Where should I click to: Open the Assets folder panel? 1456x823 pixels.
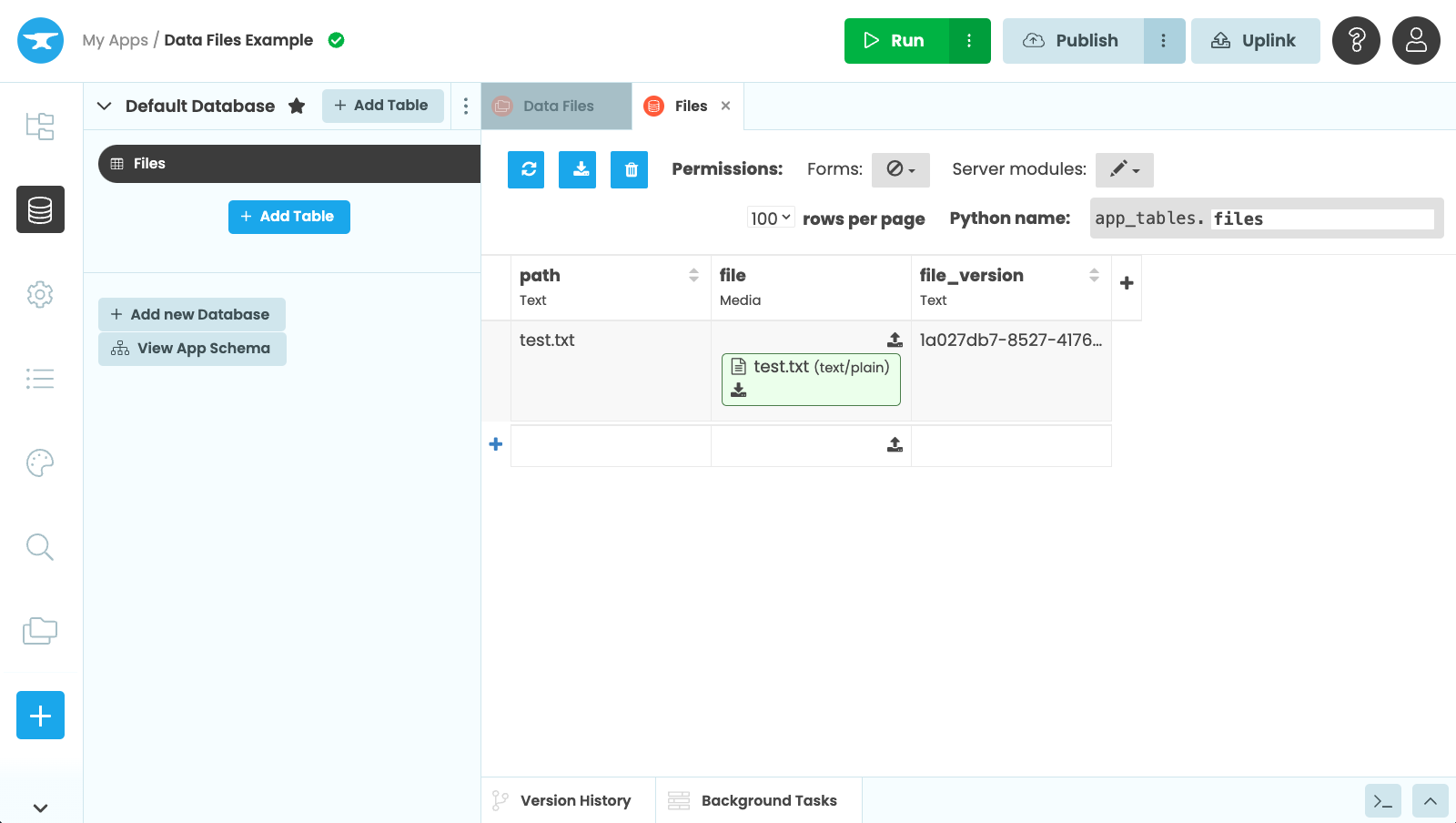coord(39,630)
